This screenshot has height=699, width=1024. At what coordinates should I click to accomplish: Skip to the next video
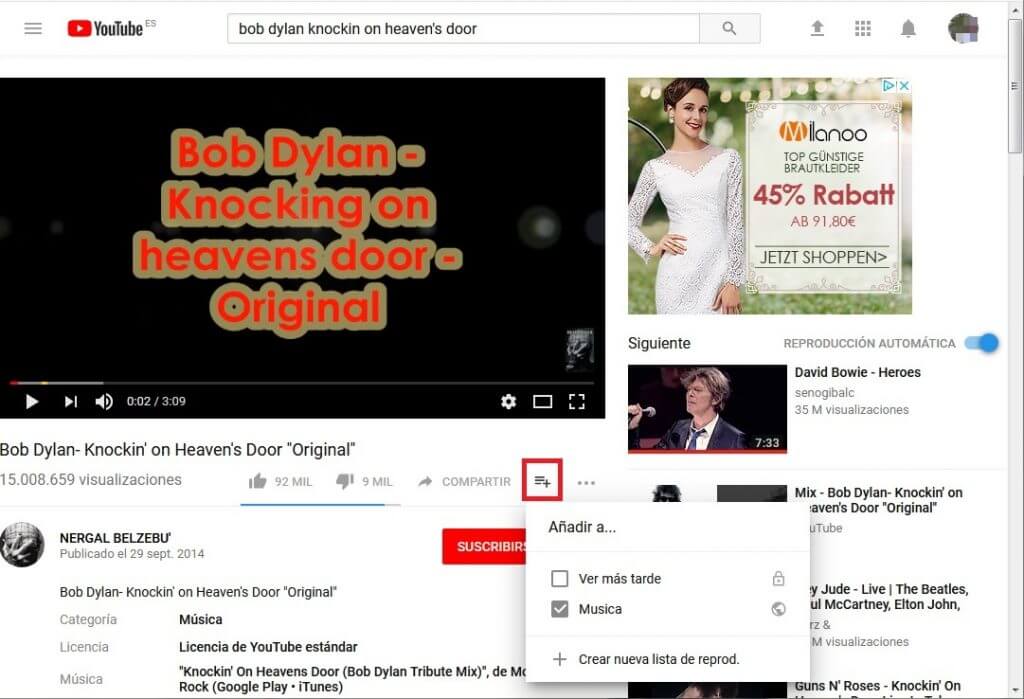pyautogui.click(x=71, y=401)
